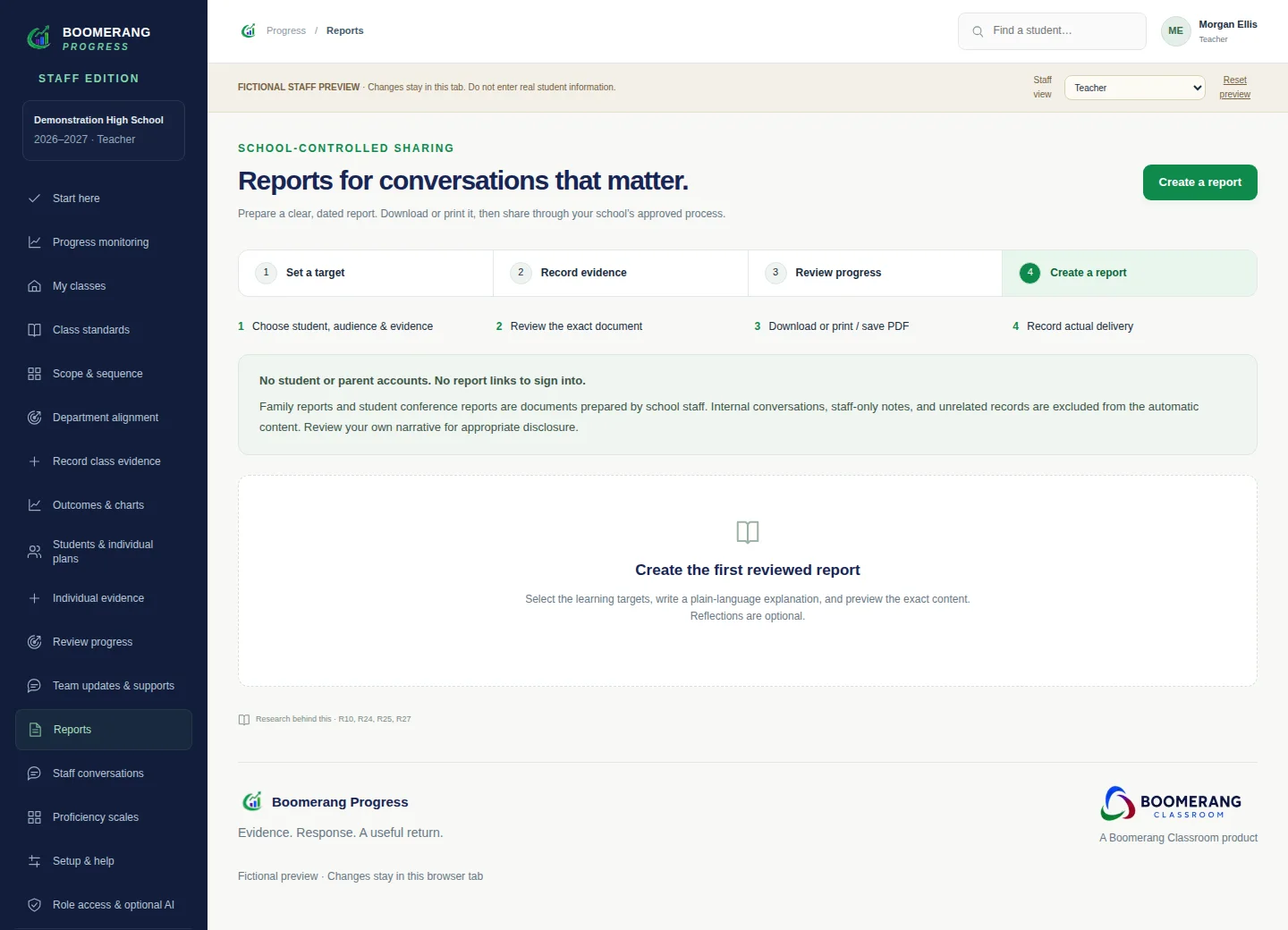Click the Setup & help sliders icon
The image size is (1288, 930).
pos(34,861)
